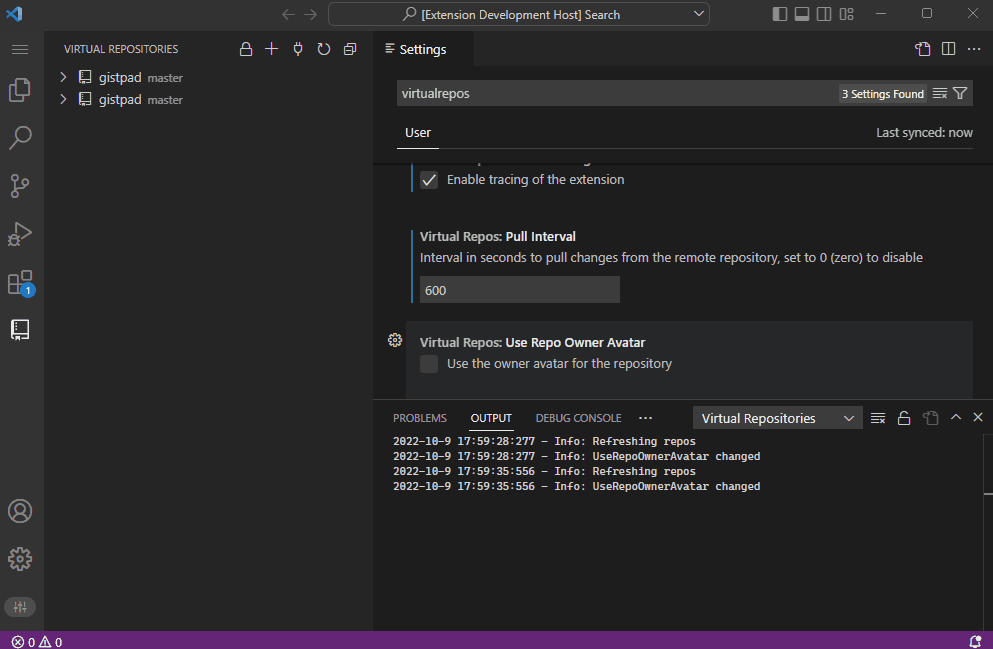The height and width of the screenshot is (649, 993).
Task: Click log line at 17:59:28:277 Refreshing repos
Action: click(x=544, y=441)
